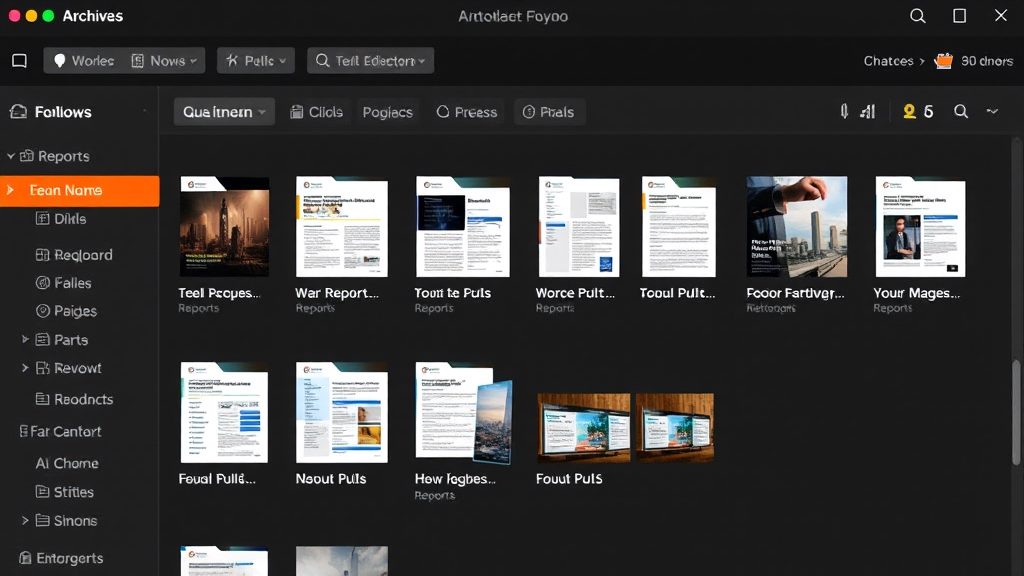1024x576 pixels.
Task: Click the Entorgerts sidebar icon
Action: (25, 558)
